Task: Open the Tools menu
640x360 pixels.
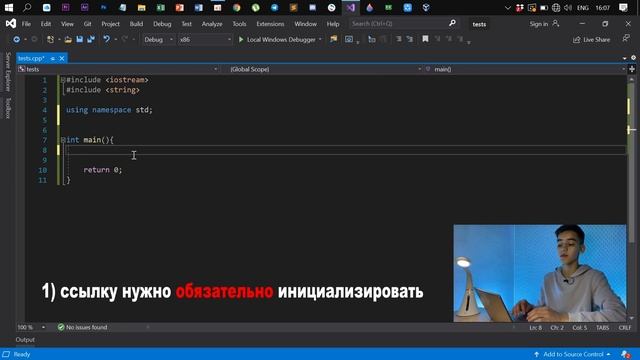Action: click(239, 24)
